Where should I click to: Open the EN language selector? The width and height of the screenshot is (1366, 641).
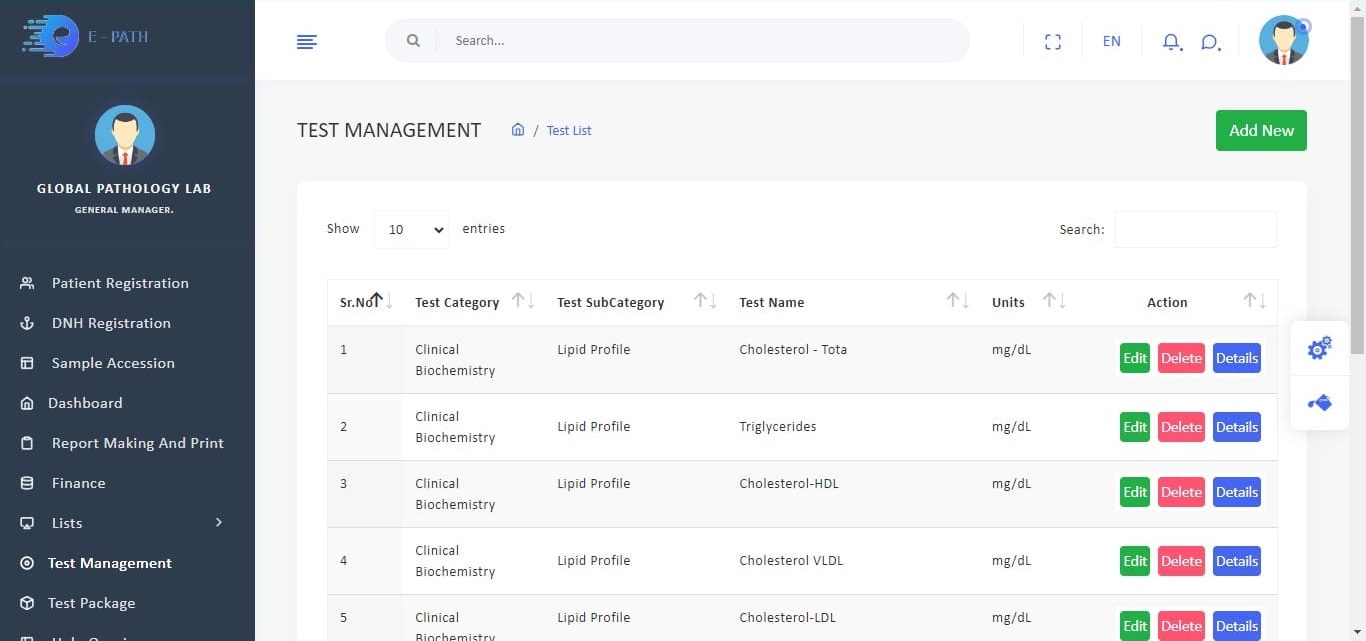pyautogui.click(x=1111, y=41)
